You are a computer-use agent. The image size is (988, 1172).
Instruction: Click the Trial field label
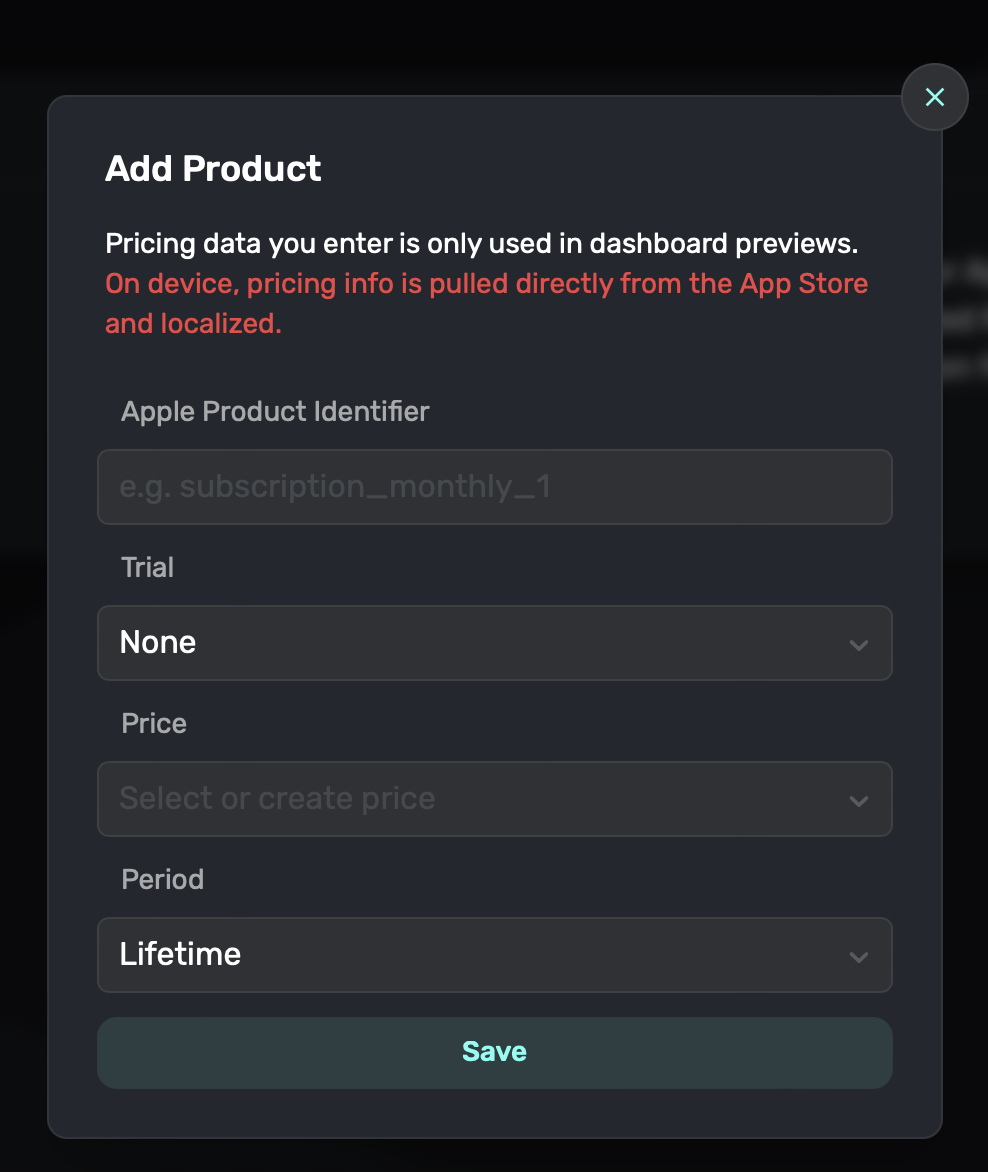pyautogui.click(x=147, y=567)
